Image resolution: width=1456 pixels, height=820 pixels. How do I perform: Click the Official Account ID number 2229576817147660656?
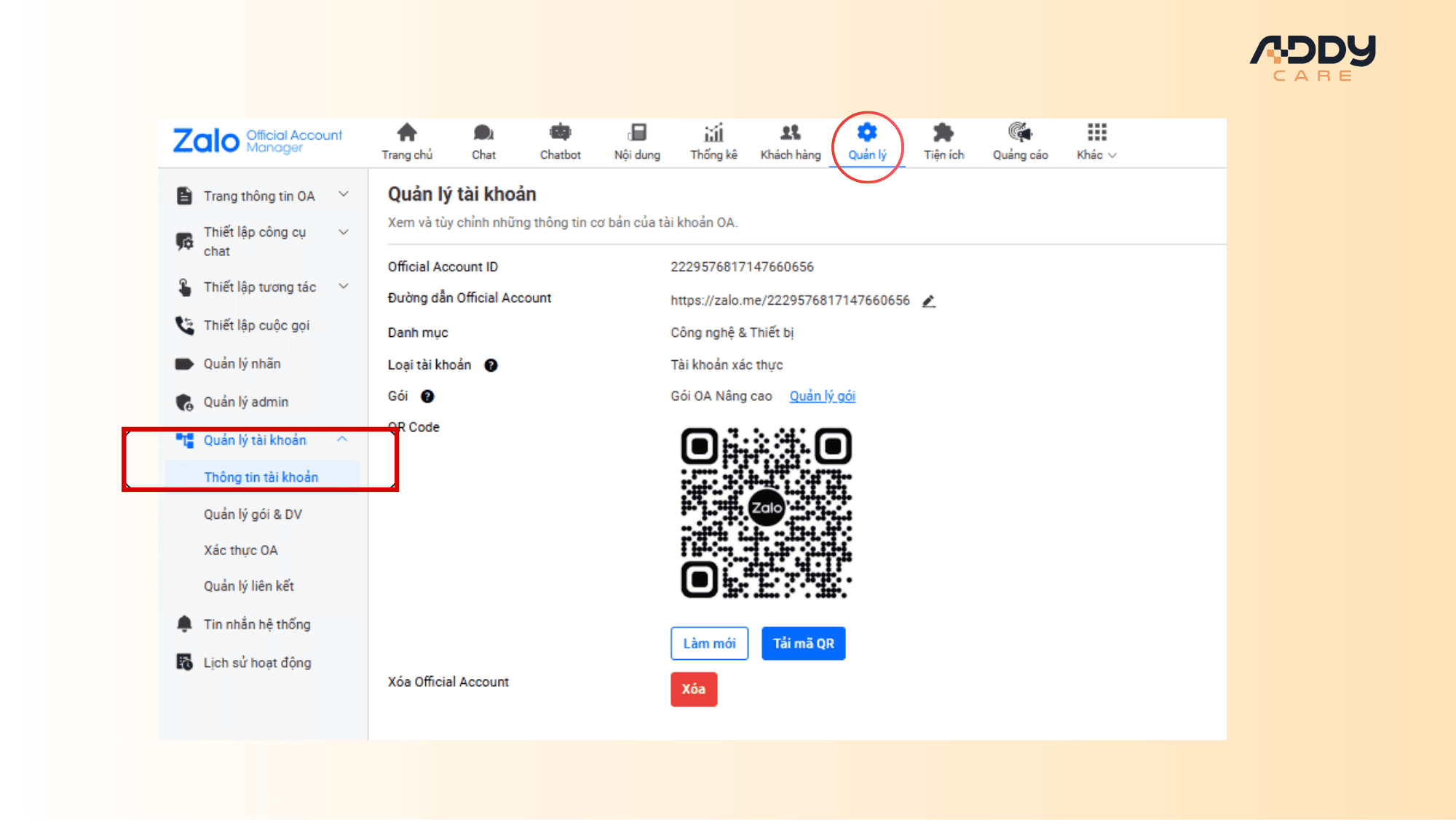pyautogui.click(x=742, y=267)
